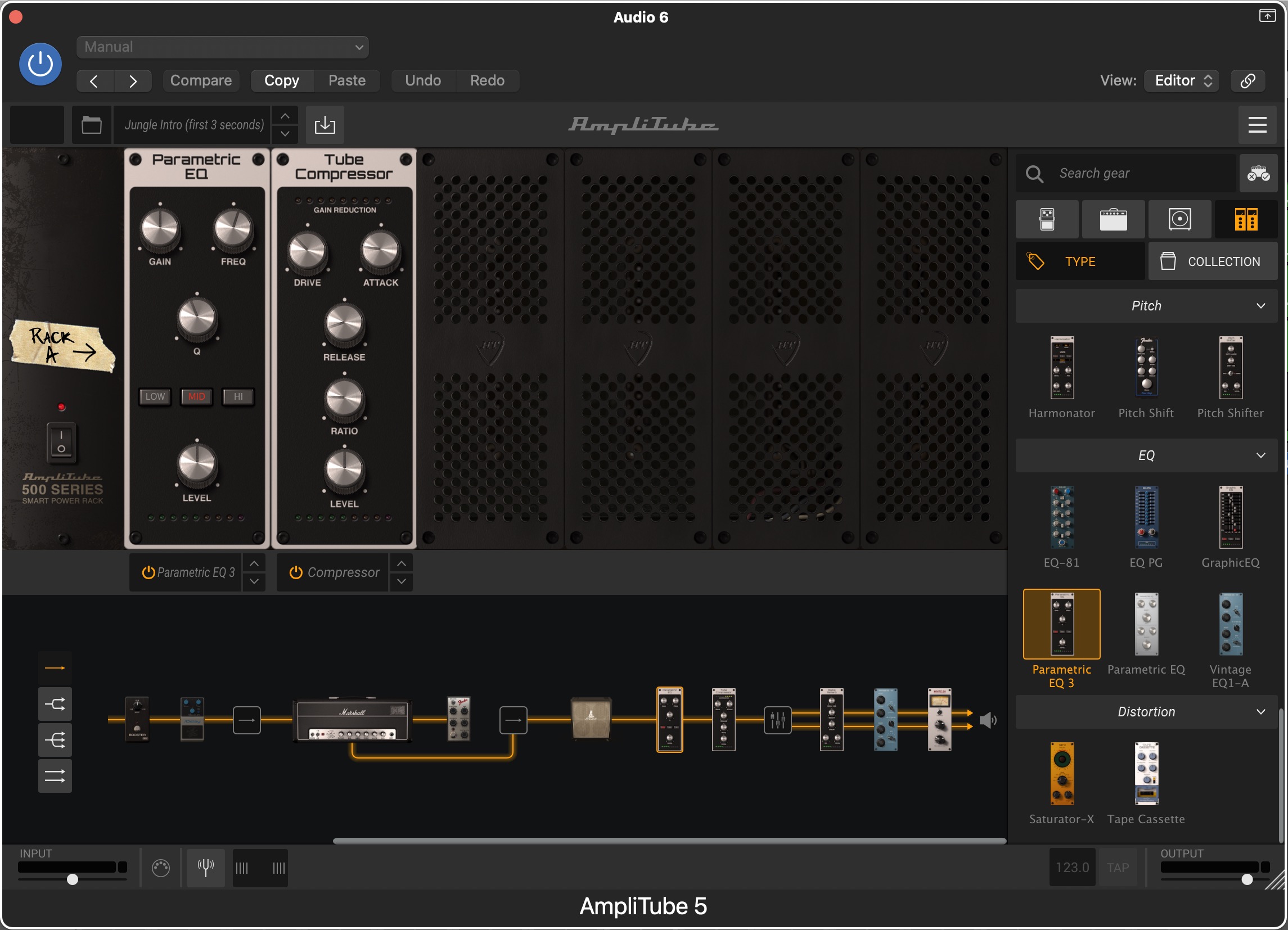
Task: Select the parallel dual routing layout icon
Action: click(55, 776)
